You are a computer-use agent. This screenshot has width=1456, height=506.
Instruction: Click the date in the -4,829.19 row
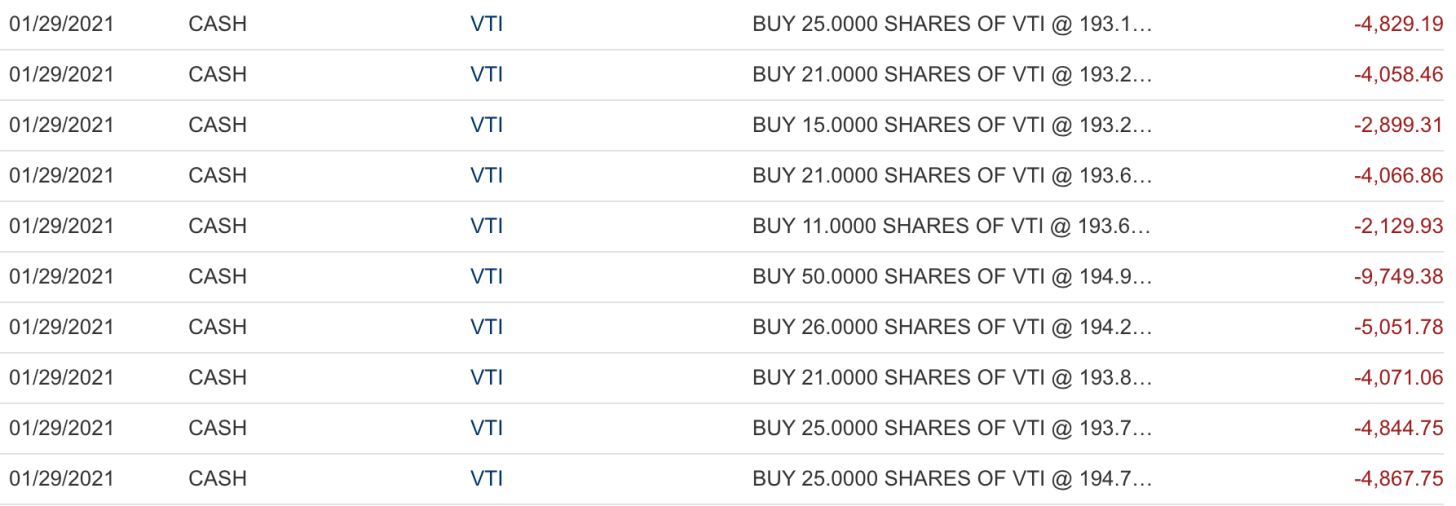61,24
